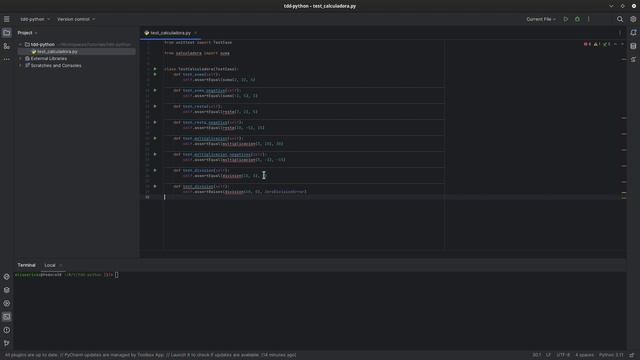
Task: Run last test_division (assertRaises) gutter arrow
Action: click(x=155, y=186)
